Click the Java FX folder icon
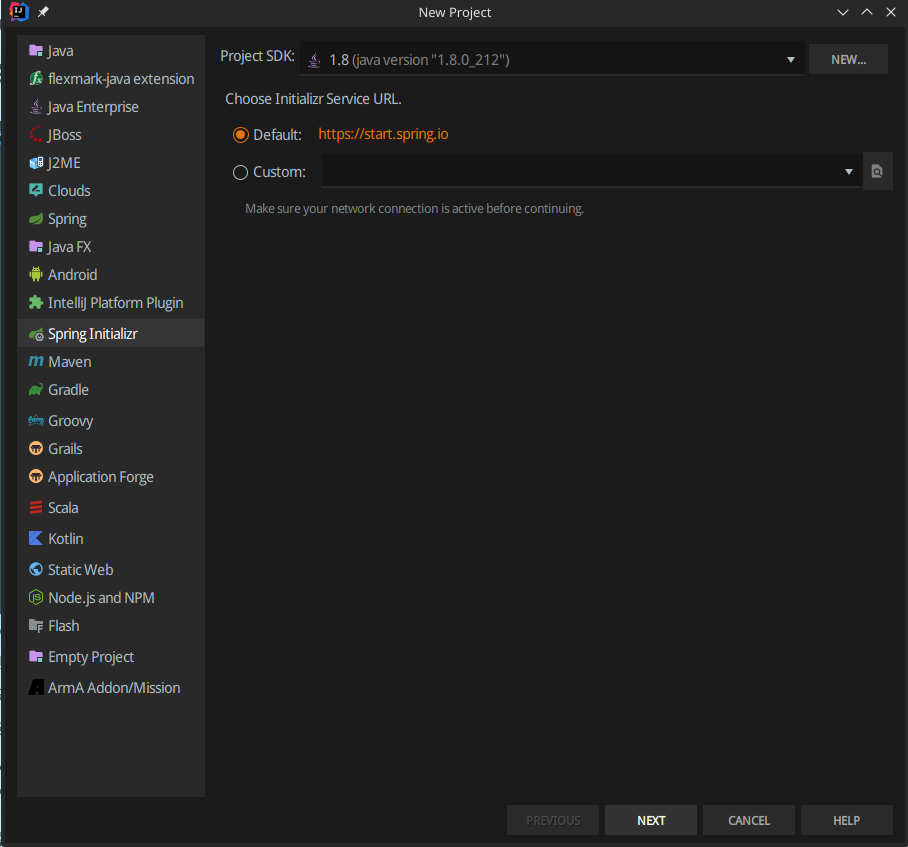 [x=36, y=247]
